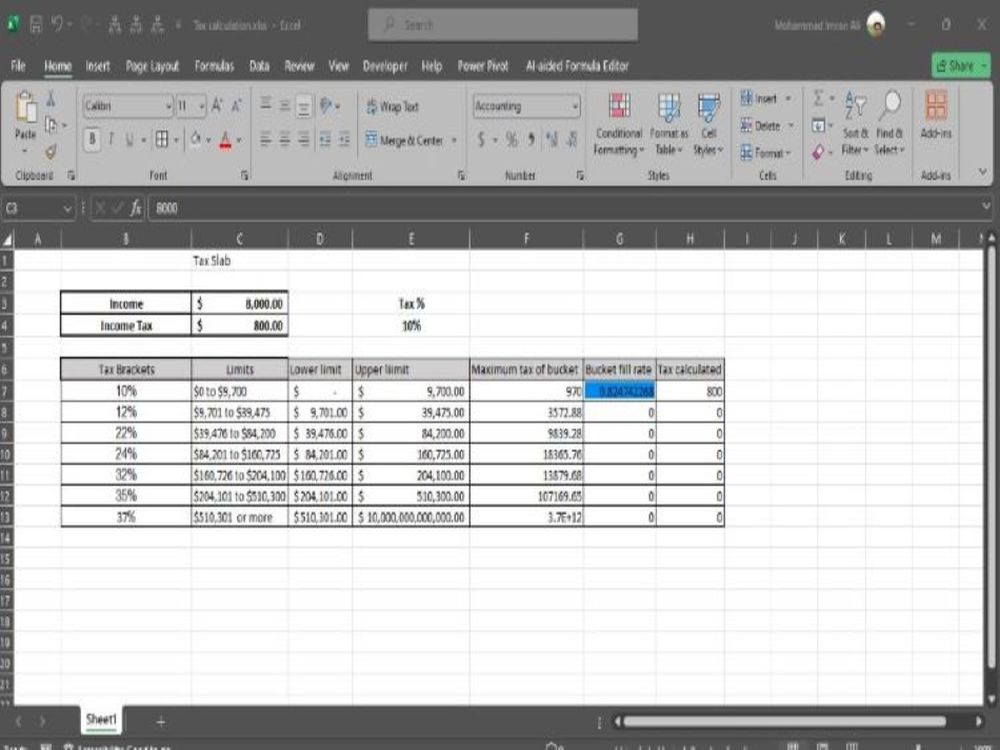Open the Data tab
The width and height of the screenshot is (1000, 750).
(x=259, y=66)
